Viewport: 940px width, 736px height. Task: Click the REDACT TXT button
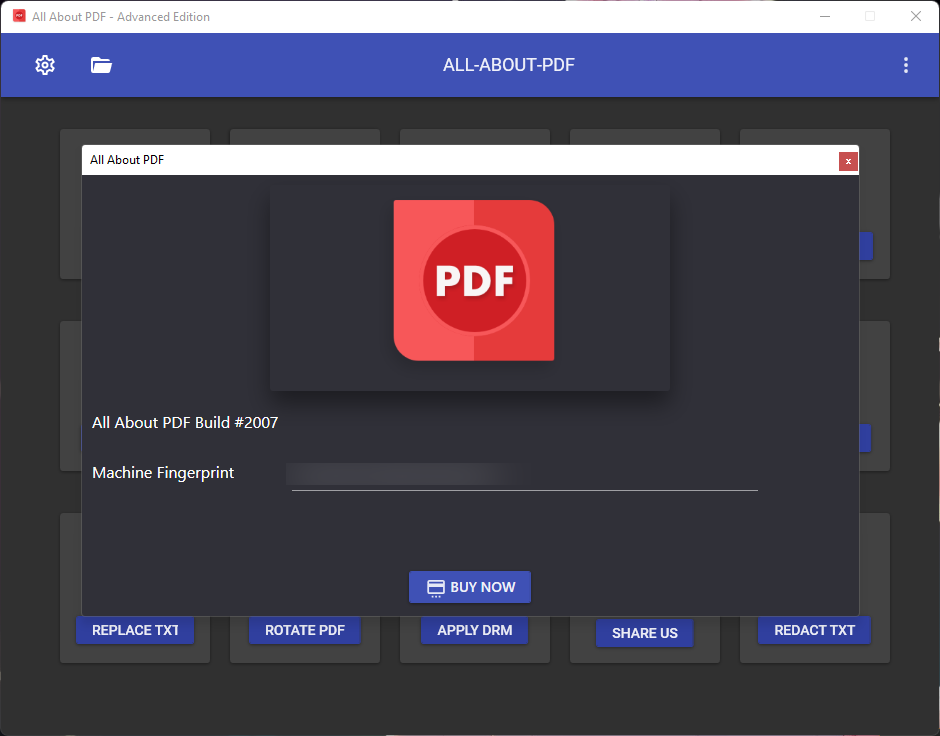click(x=814, y=630)
